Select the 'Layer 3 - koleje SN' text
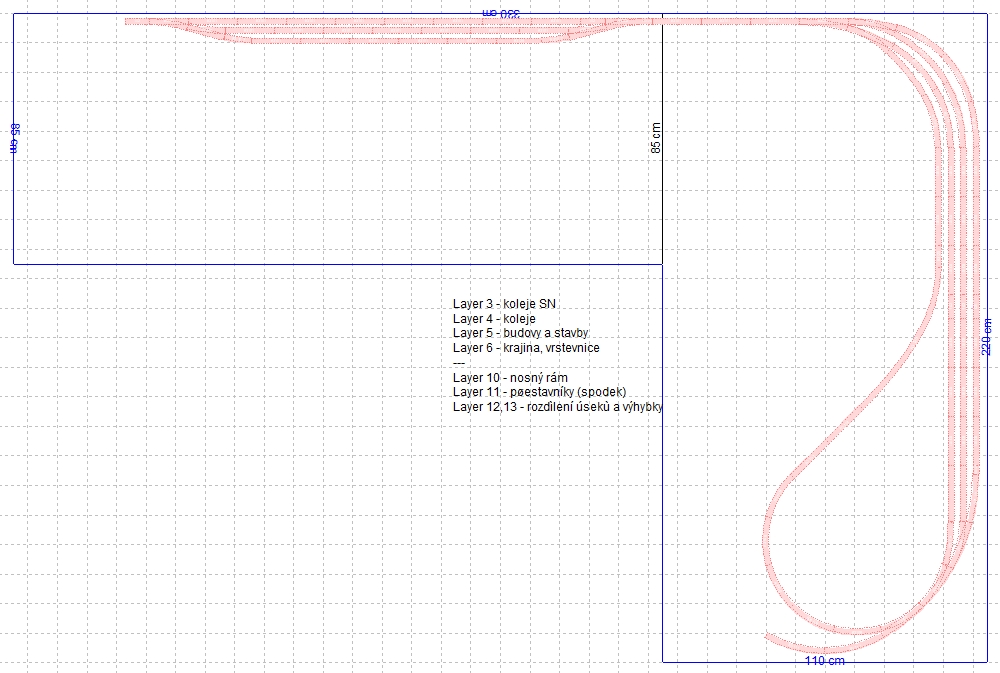 (x=504, y=303)
